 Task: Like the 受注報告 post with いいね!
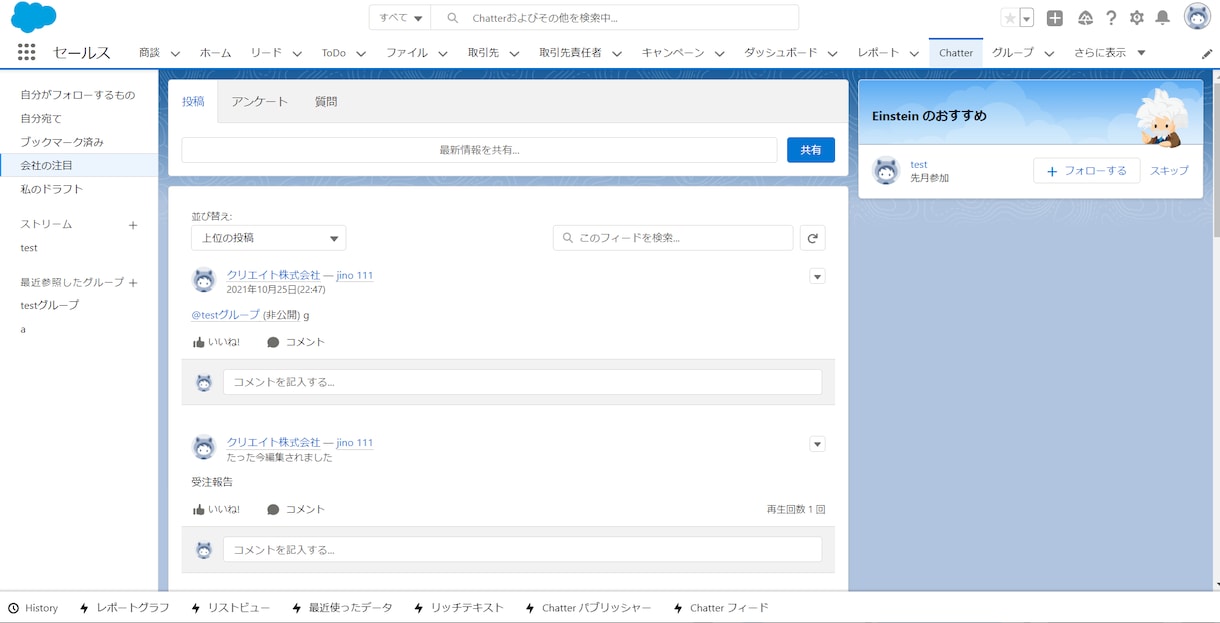216,509
